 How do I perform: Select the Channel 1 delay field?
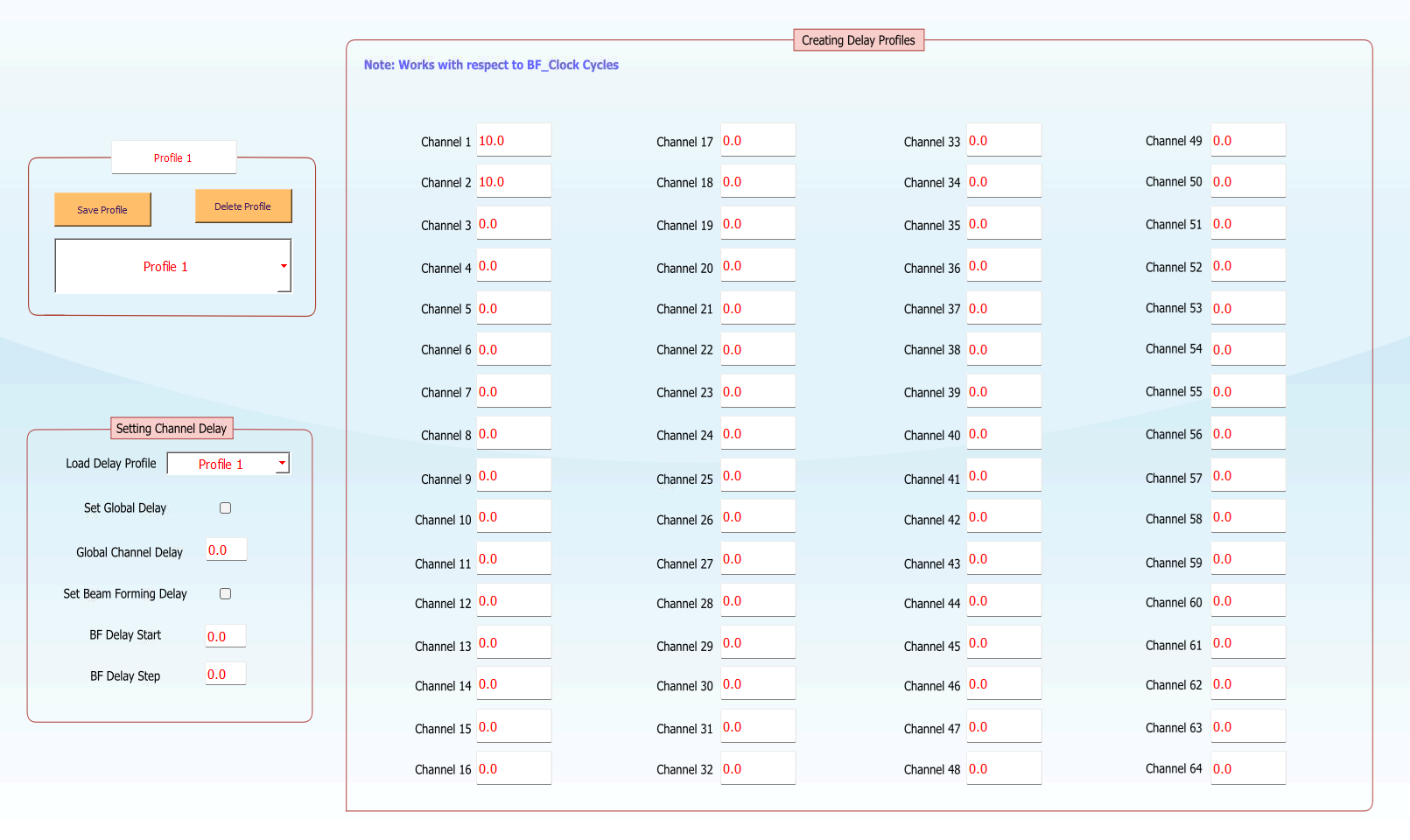click(x=513, y=139)
